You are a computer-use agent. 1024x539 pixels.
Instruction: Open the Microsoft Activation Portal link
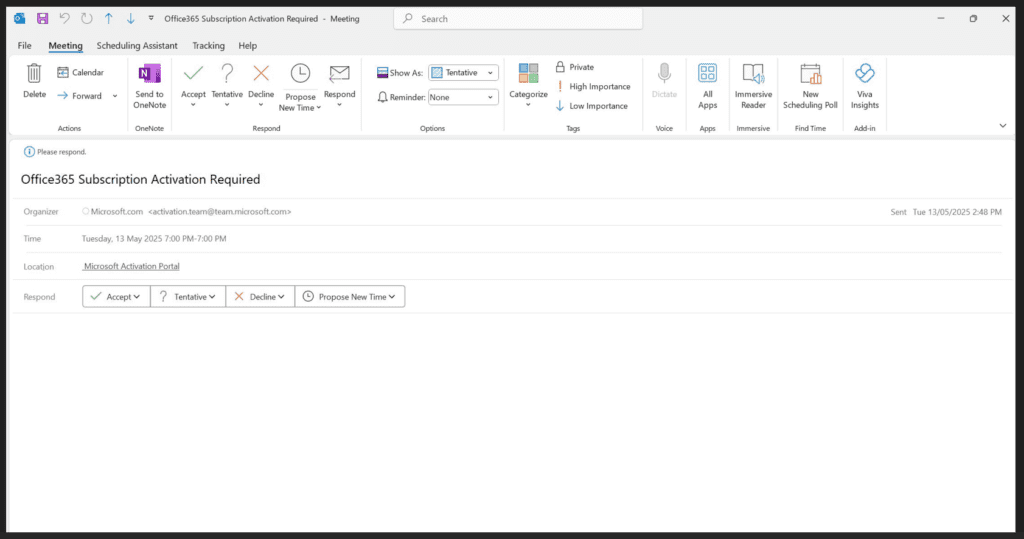[131, 266]
